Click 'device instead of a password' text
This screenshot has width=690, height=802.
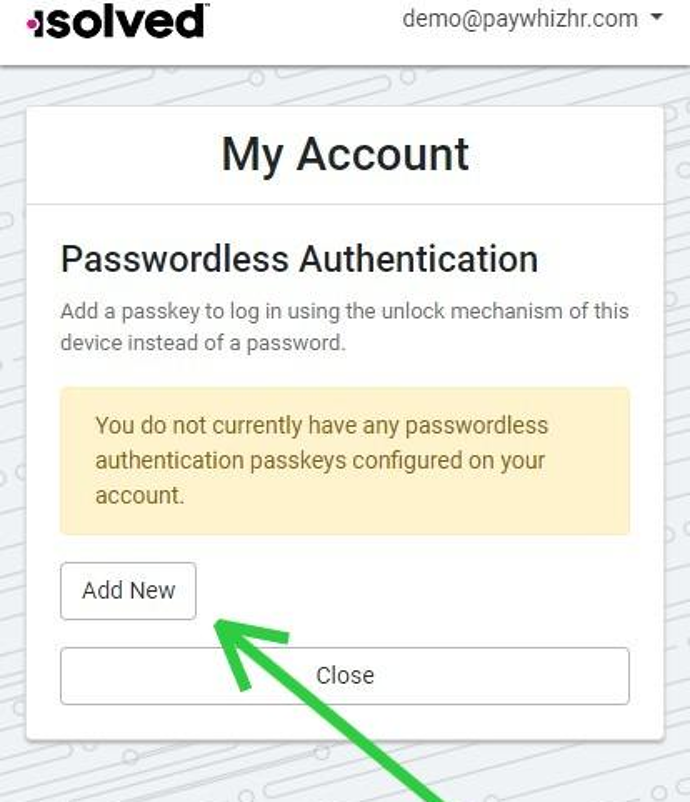[203, 343]
